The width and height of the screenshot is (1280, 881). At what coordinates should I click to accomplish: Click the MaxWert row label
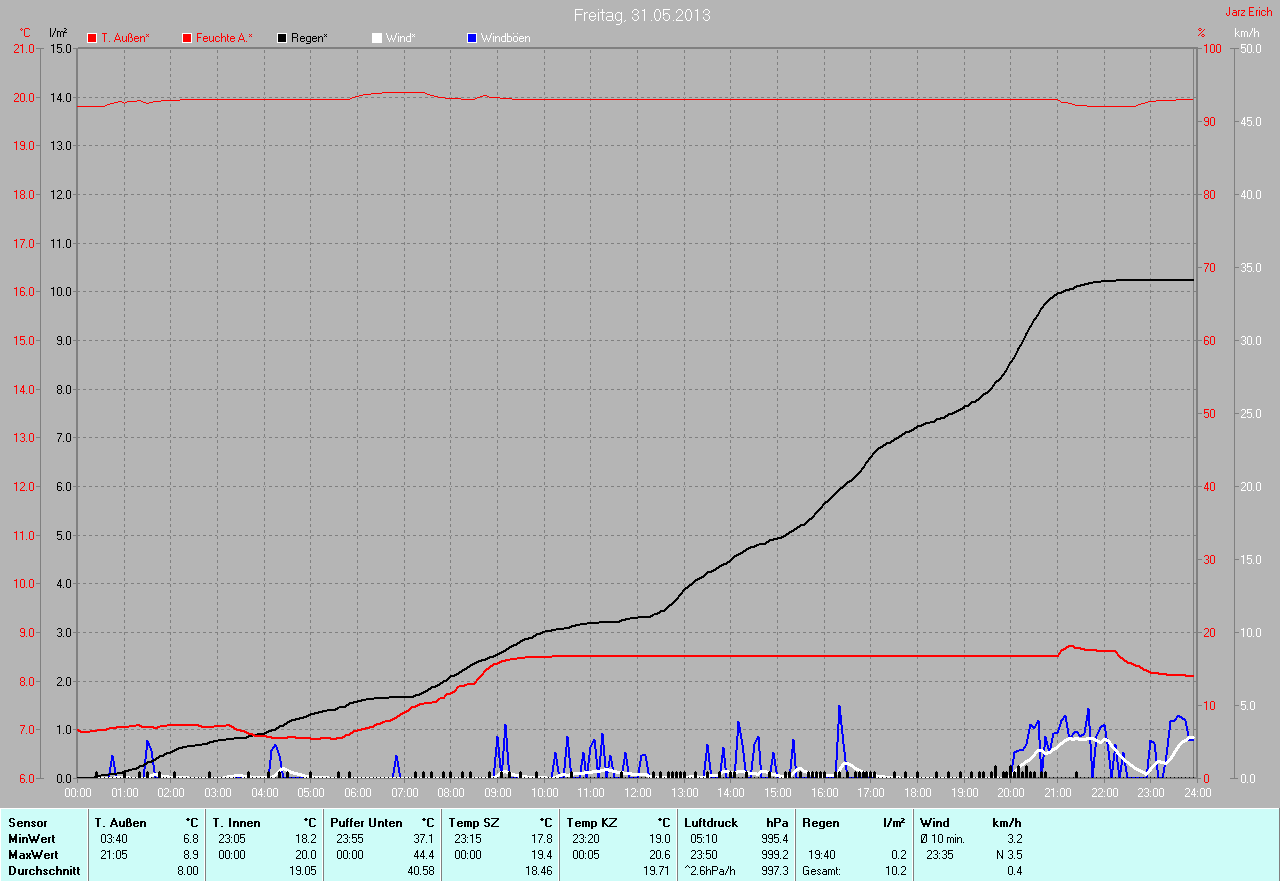pyautogui.click(x=31, y=855)
